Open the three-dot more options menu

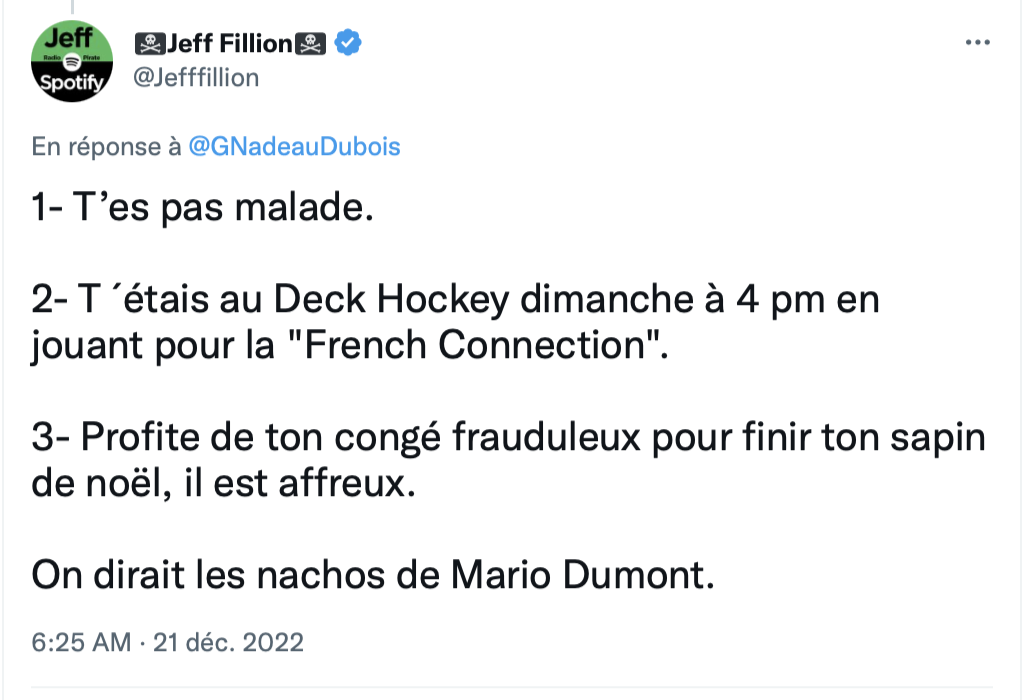pyautogui.click(x=977, y=42)
